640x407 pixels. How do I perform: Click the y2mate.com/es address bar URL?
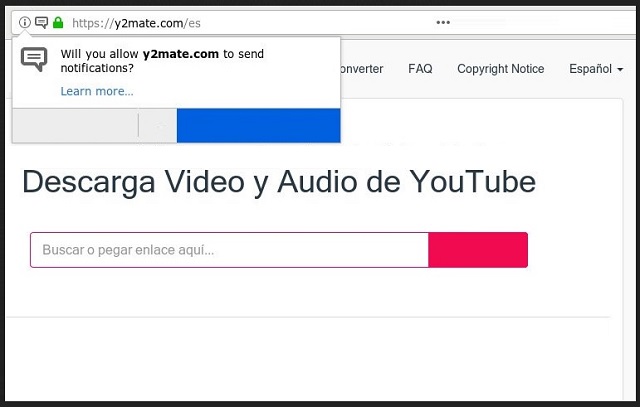click(x=136, y=23)
